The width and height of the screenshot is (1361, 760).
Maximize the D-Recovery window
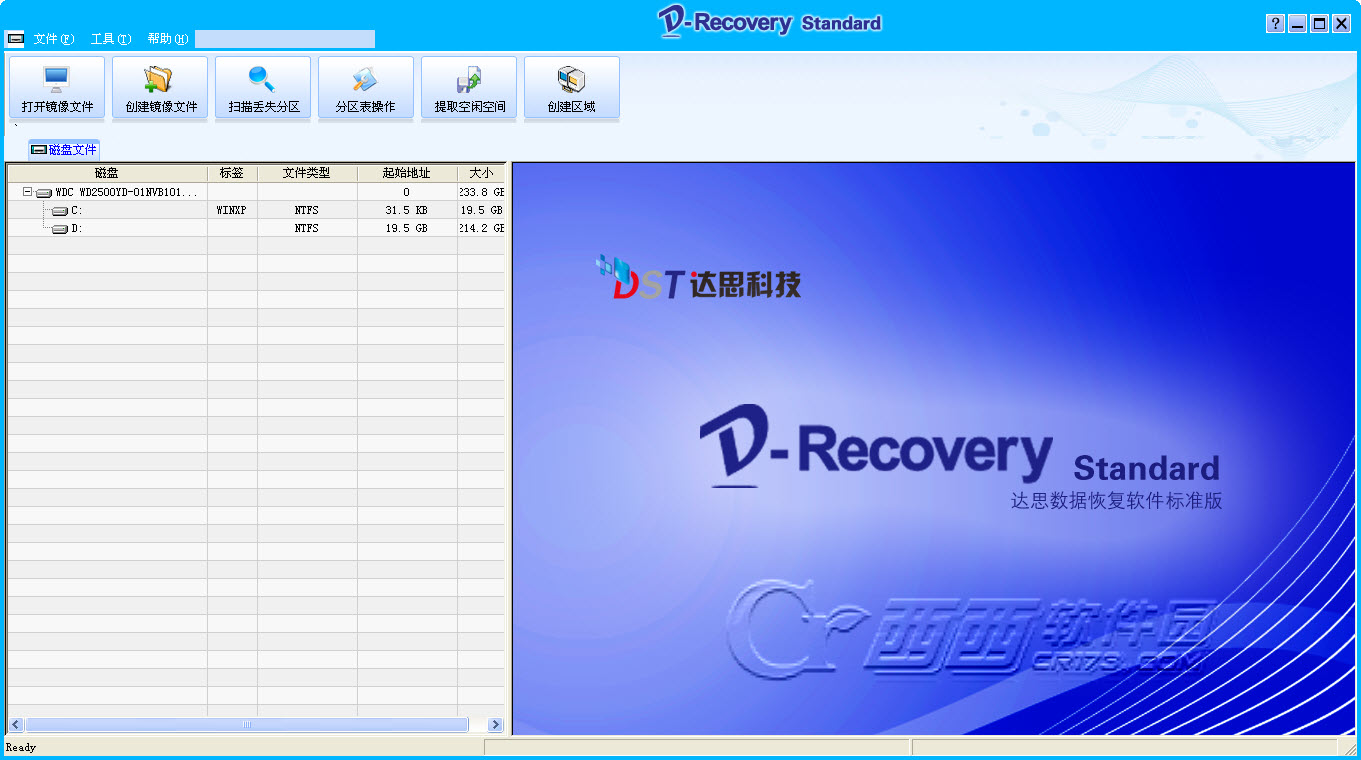click(1319, 24)
